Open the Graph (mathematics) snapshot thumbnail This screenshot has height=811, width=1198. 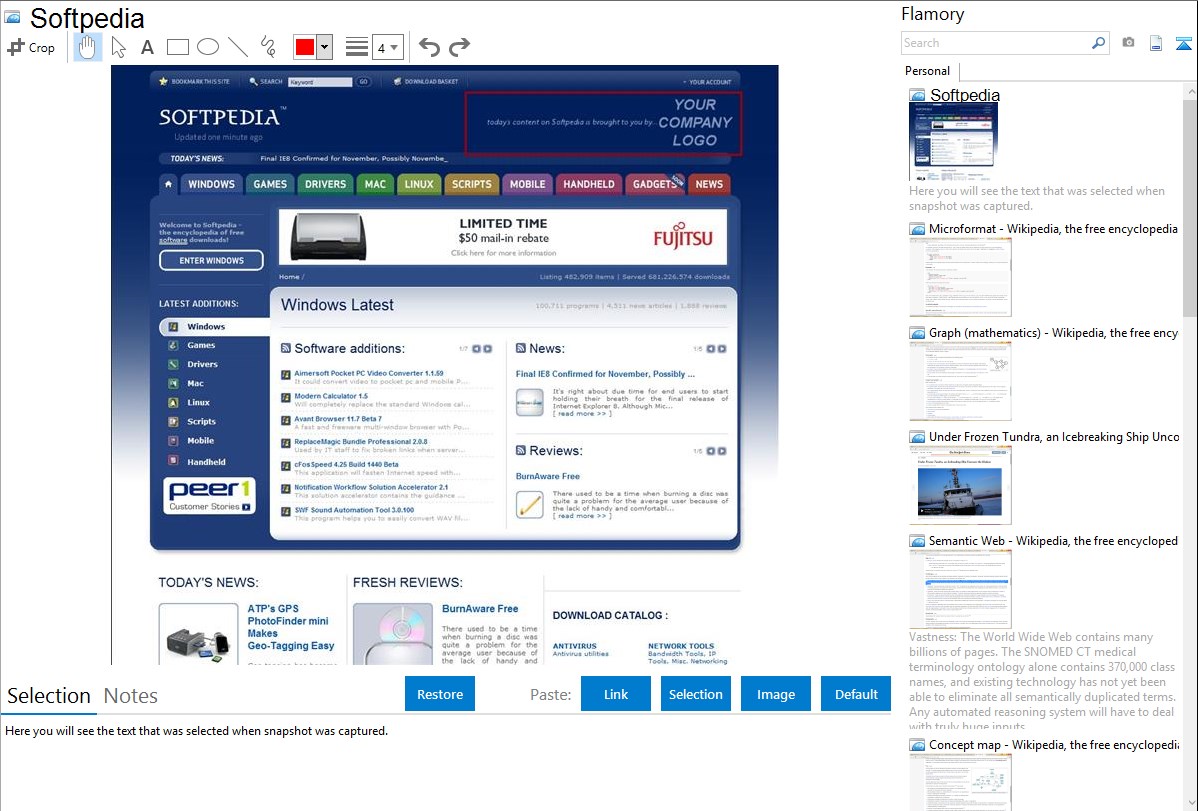pyautogui.click(x=960, y=381)
